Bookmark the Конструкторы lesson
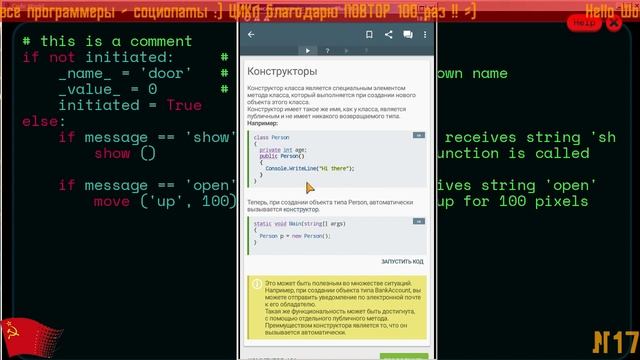This screenshot has height=360, width=640. 369,35
